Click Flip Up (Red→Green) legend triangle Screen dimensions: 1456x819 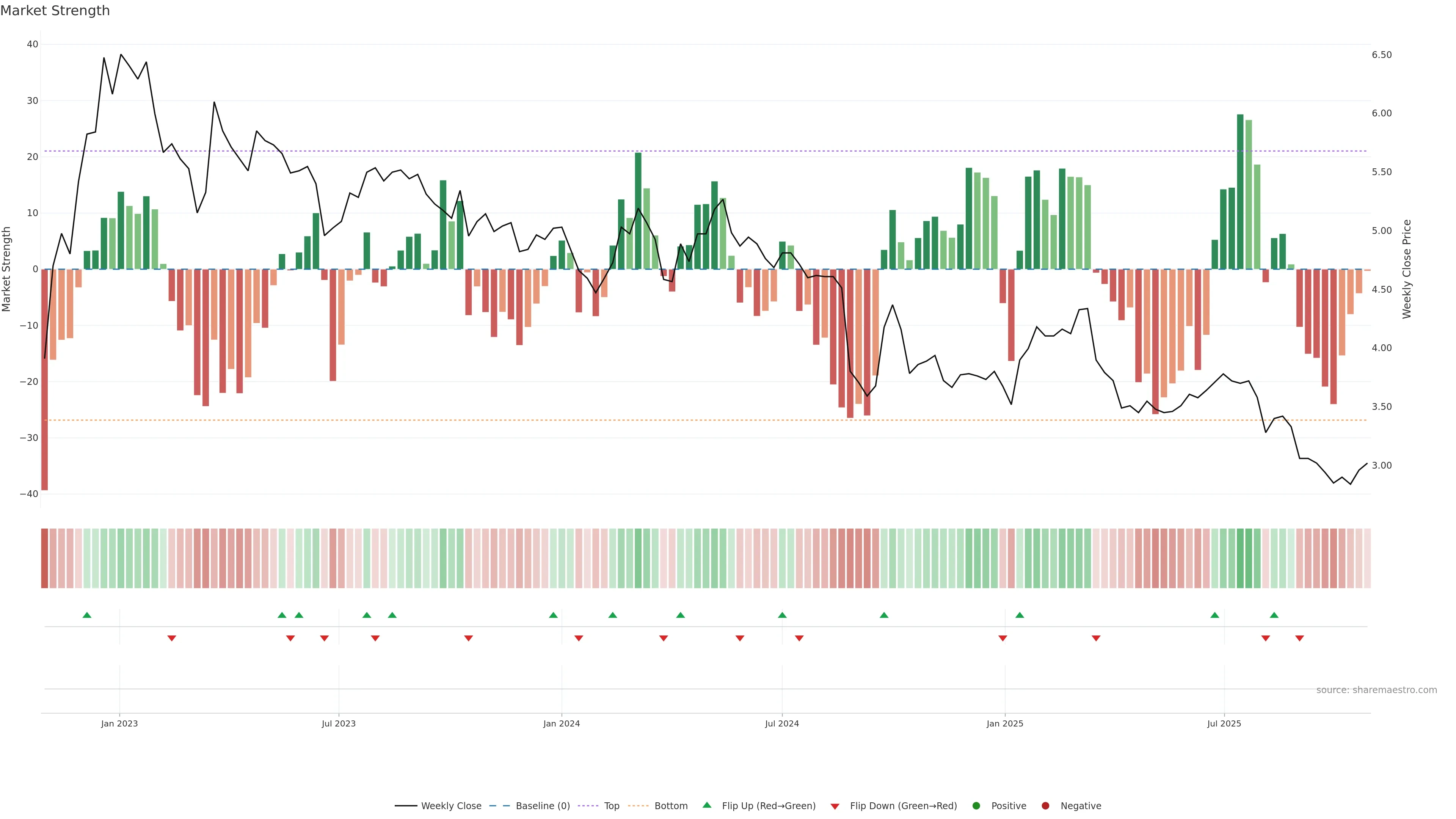[x=706, y=805]
